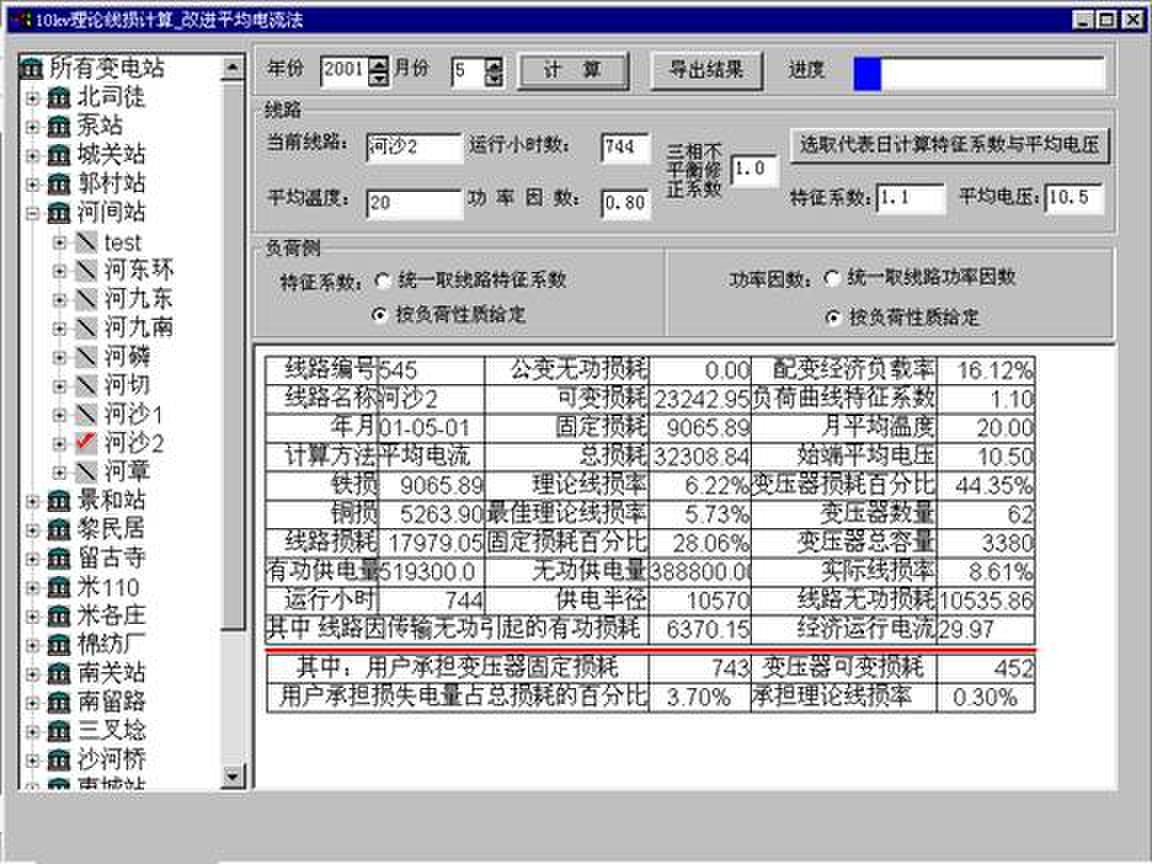Collapse the 河间站 tree node

click(x=32, y=213)
